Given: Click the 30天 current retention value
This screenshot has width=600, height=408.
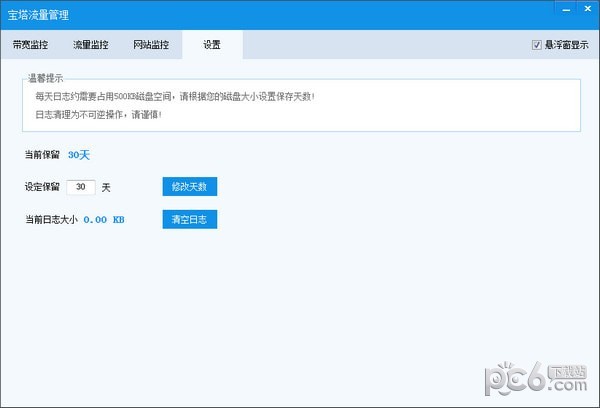Looking at the screenshot, I should coord(79,155).
